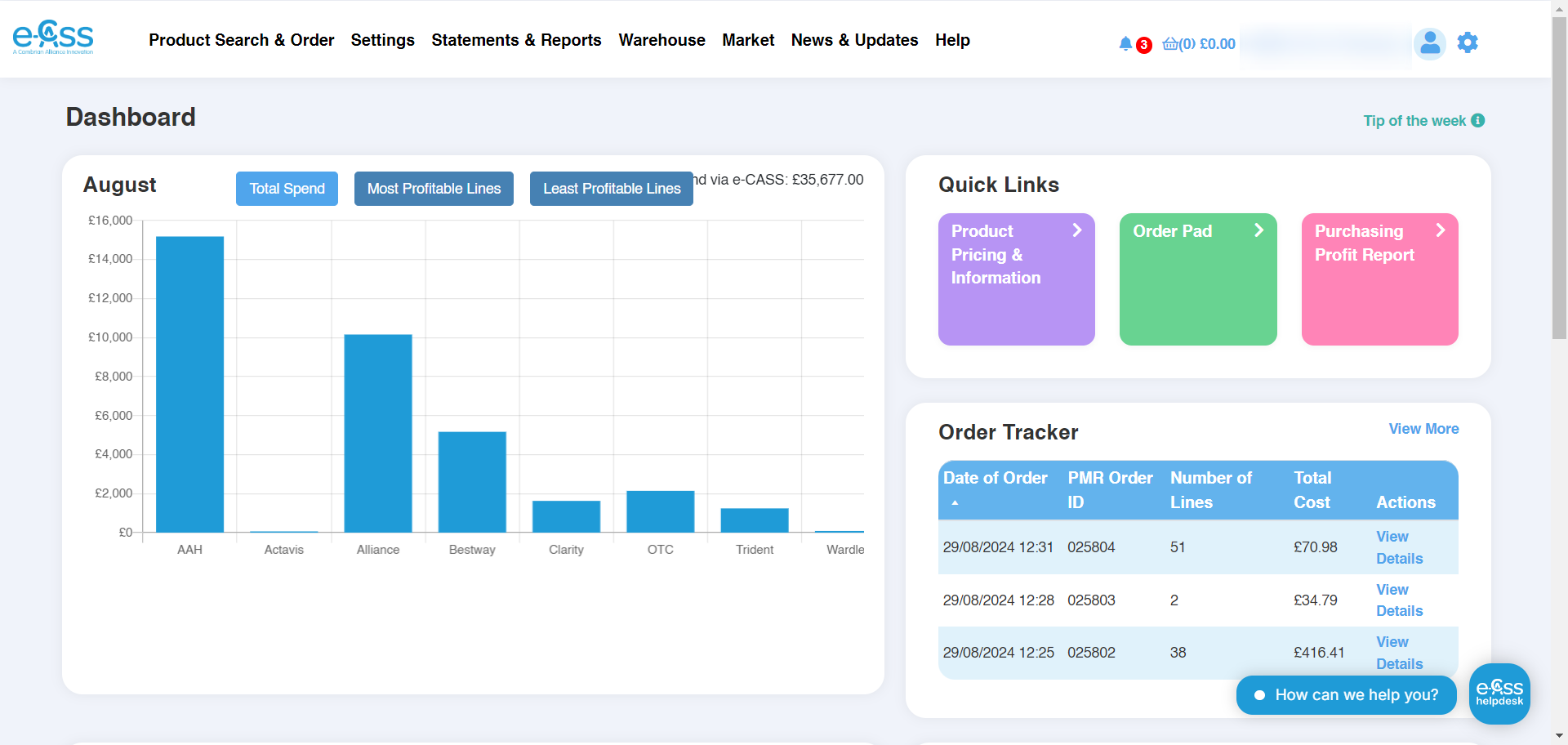Click View More in Order Tracker

click(x=1423, y=429)
